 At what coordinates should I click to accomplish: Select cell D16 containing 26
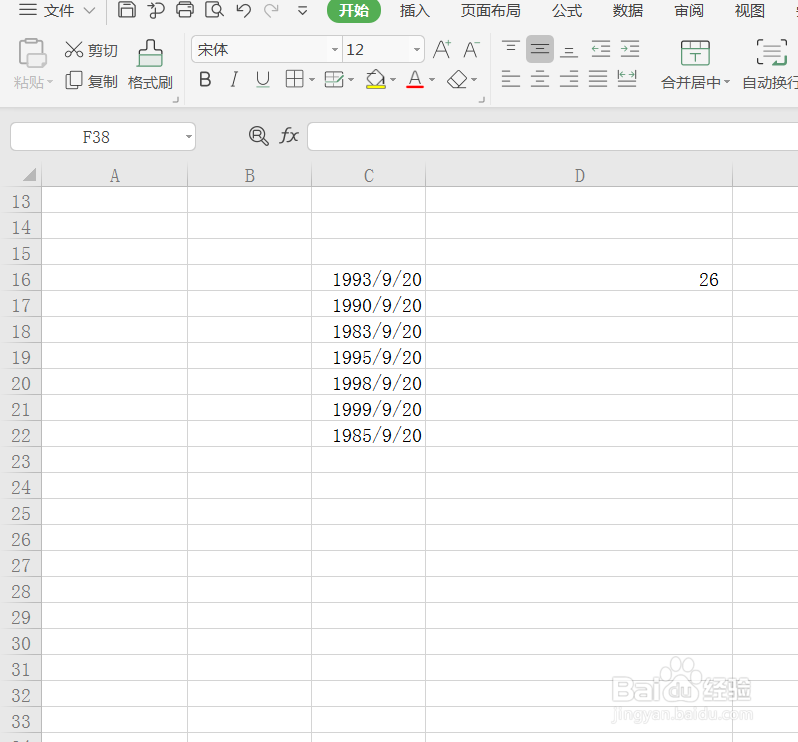(579, 278)
